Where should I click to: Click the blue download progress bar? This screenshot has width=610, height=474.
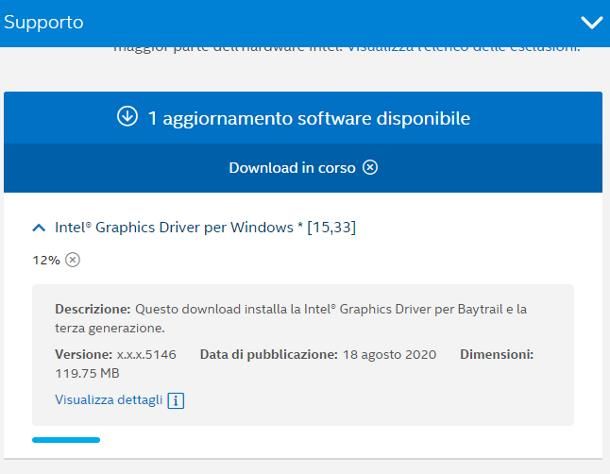tap(66, 440)
